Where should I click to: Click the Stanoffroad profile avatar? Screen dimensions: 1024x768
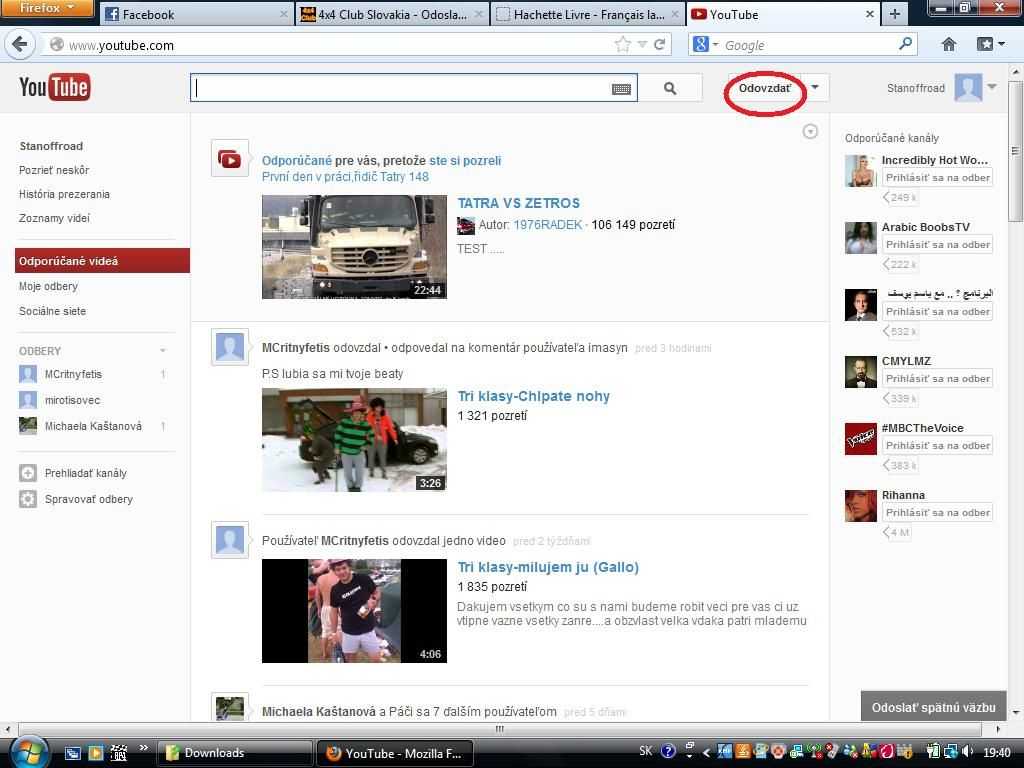968,88
